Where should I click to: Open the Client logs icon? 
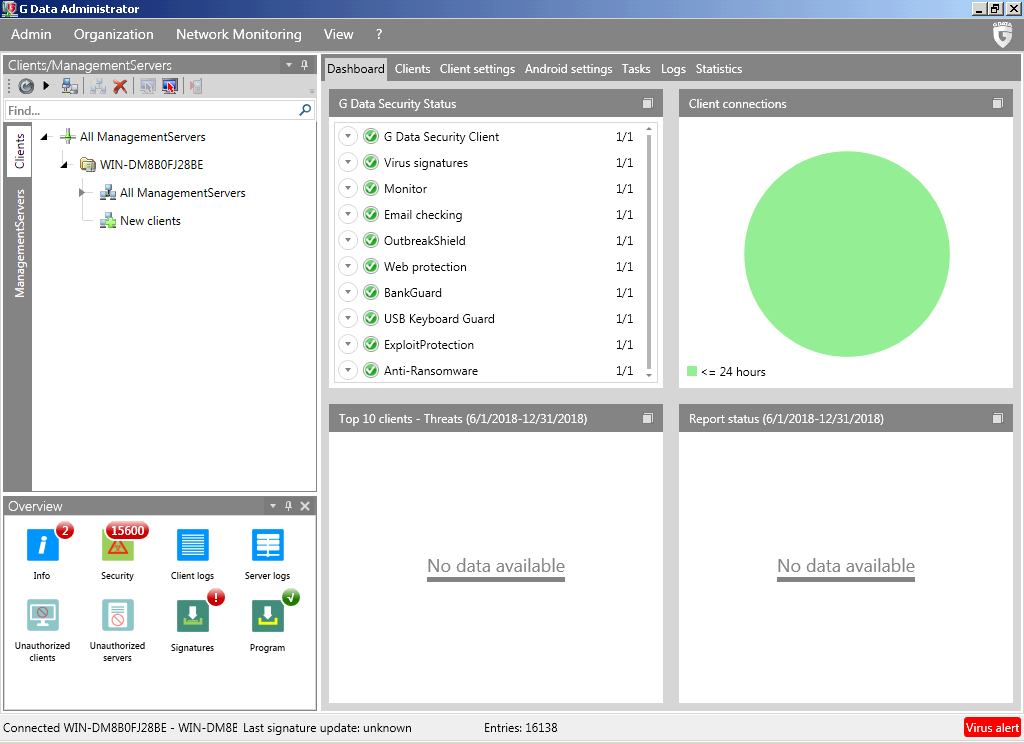click(x=192, y=546)
